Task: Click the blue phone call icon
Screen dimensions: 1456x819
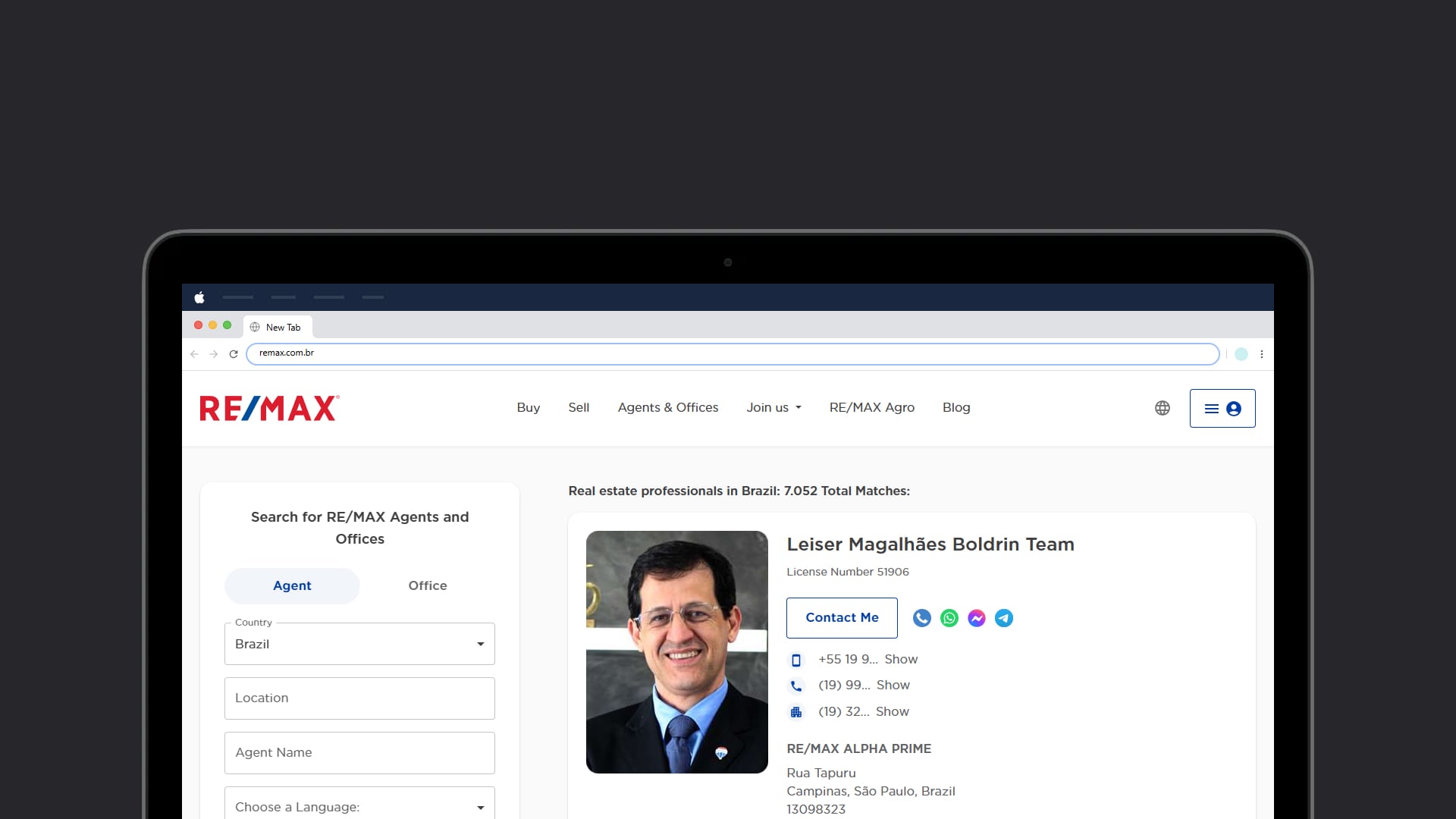Action: coord(921,618)
